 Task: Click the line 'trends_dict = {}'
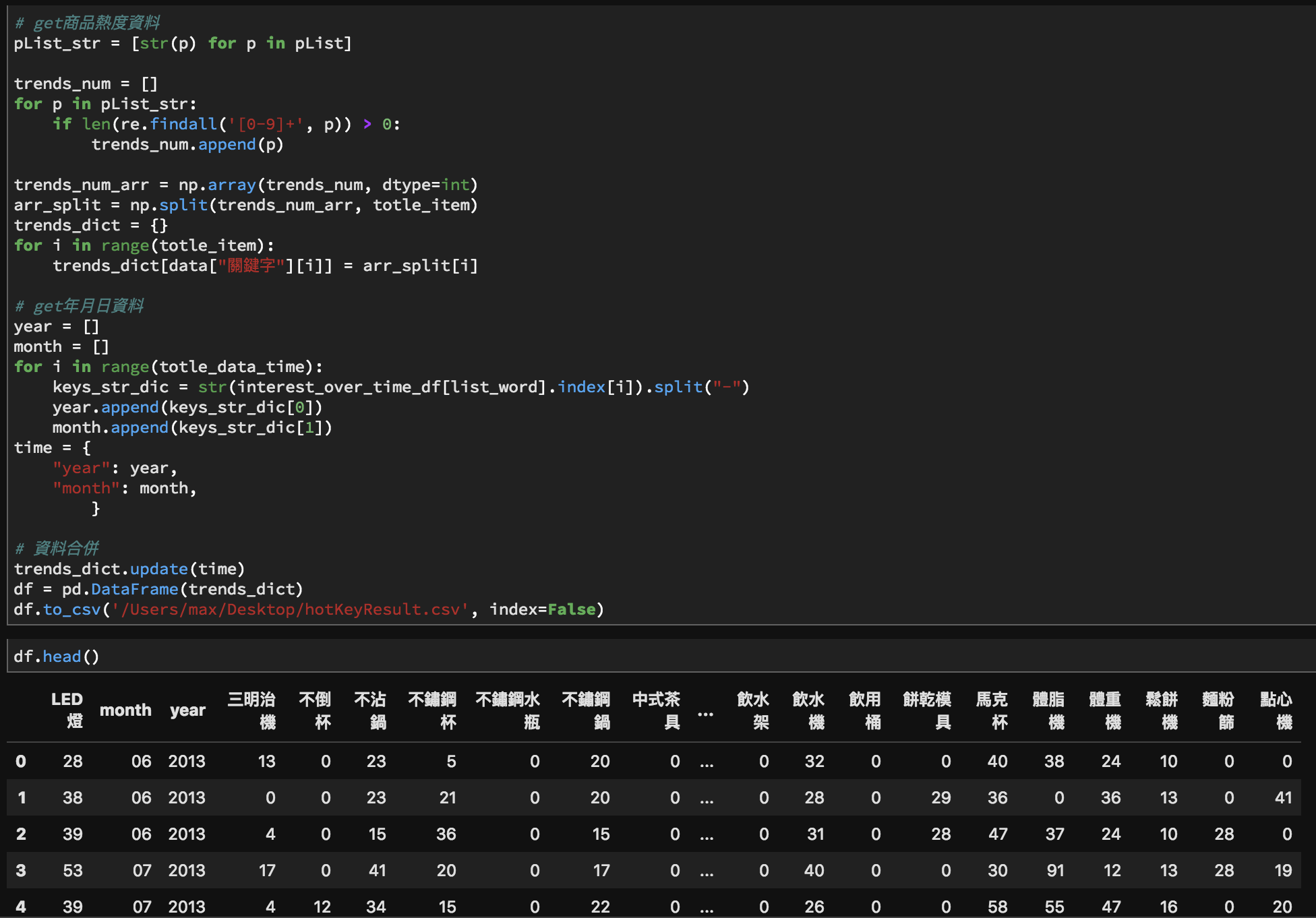pos(91,225)
